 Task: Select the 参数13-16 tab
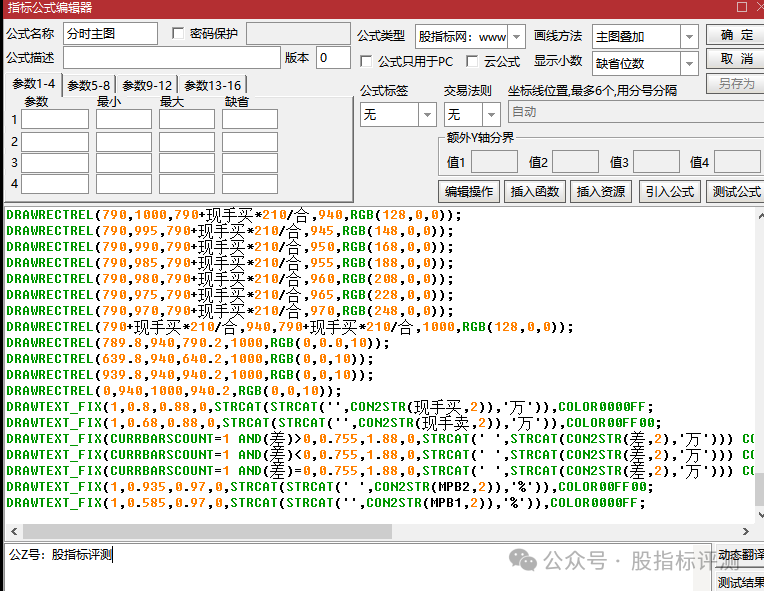(213, 86)
